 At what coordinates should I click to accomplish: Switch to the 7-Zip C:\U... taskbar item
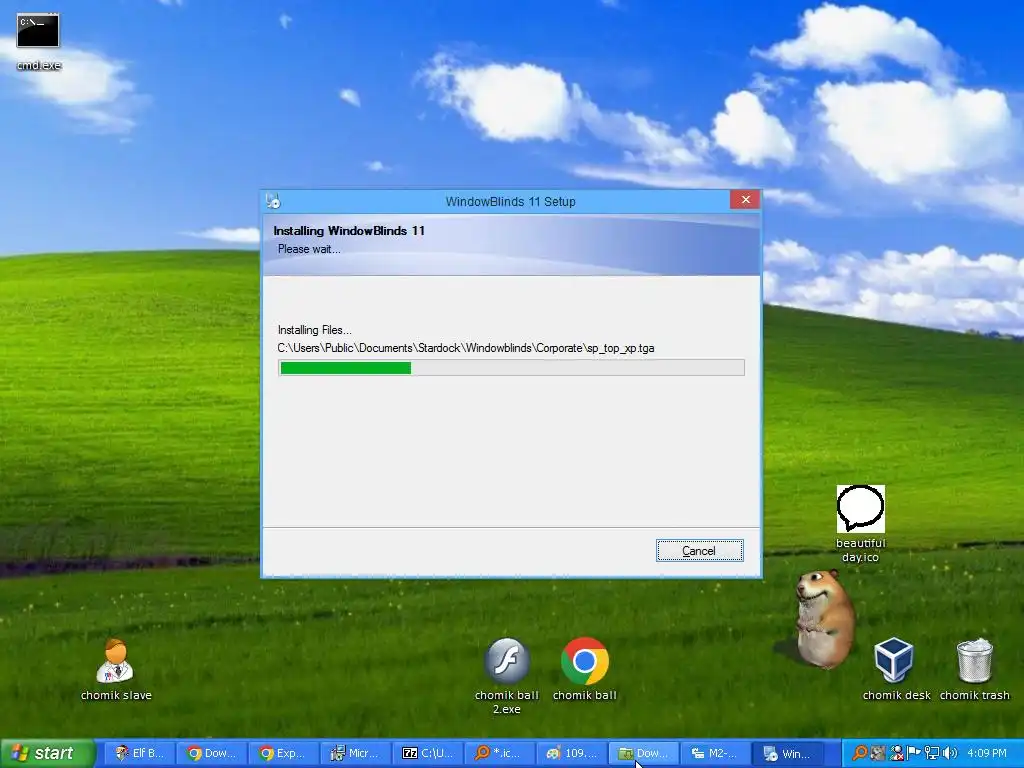click(427, 753)
